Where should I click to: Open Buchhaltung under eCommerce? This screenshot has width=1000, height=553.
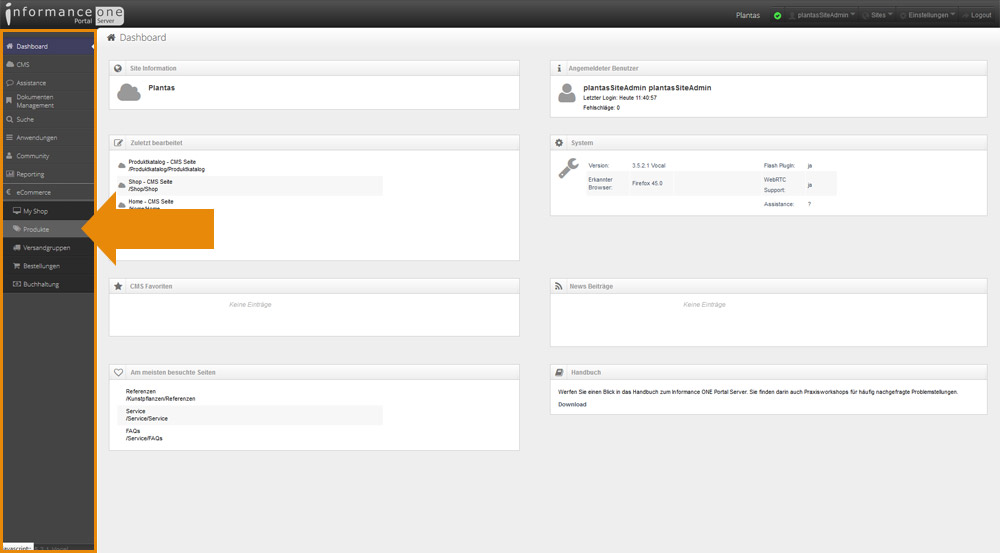[x=48, y=284]
